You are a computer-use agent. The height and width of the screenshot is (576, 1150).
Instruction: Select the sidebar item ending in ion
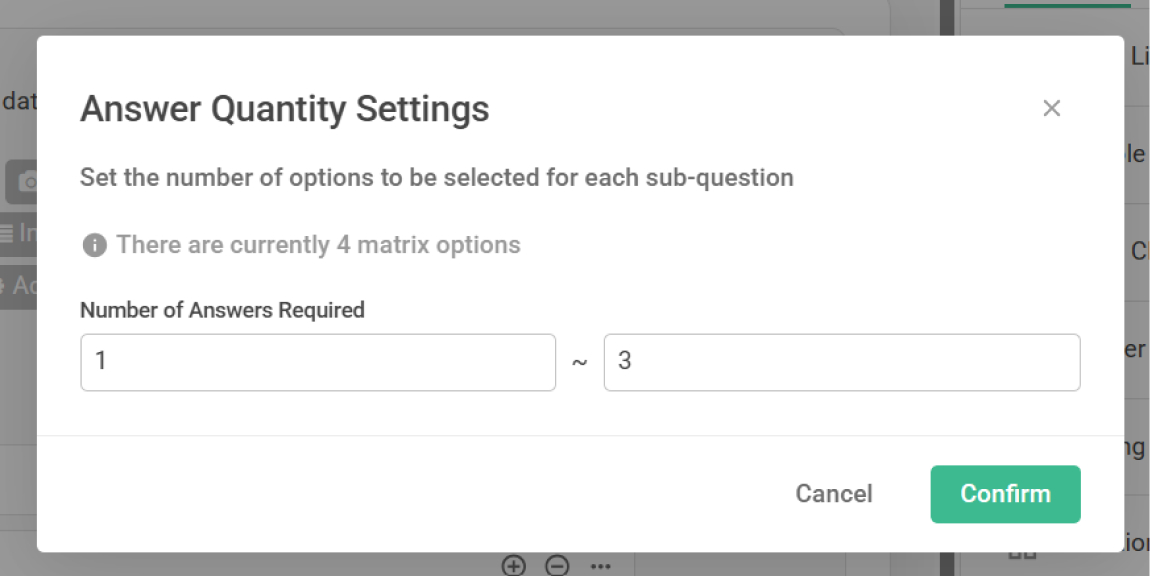[x=1139, y=543]
